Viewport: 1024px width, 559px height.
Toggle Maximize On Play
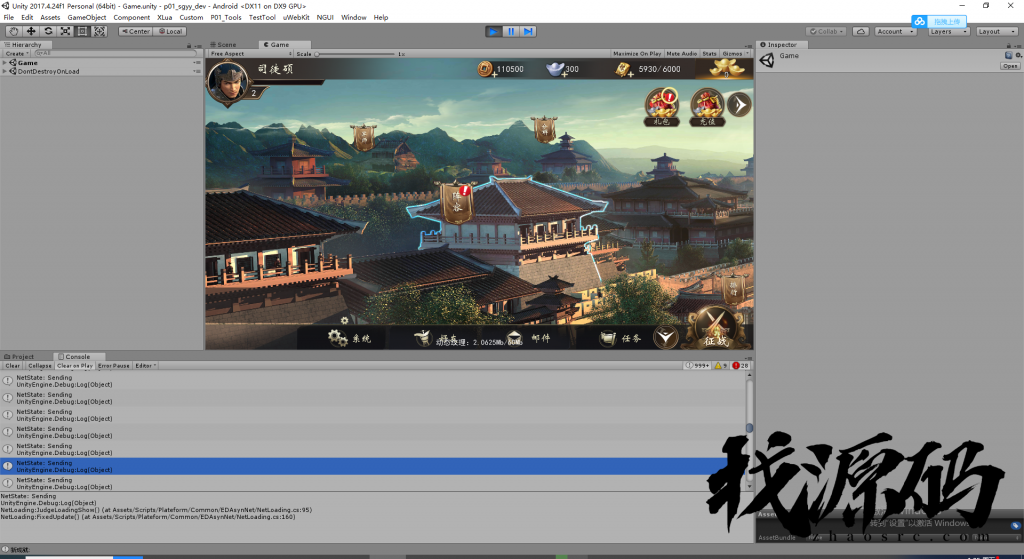click(x=637, y=54)
